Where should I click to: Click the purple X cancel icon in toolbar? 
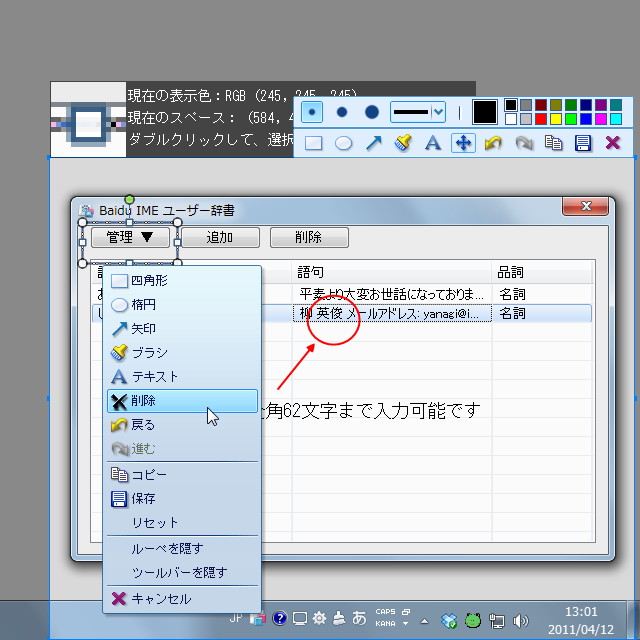coord(613,143)
